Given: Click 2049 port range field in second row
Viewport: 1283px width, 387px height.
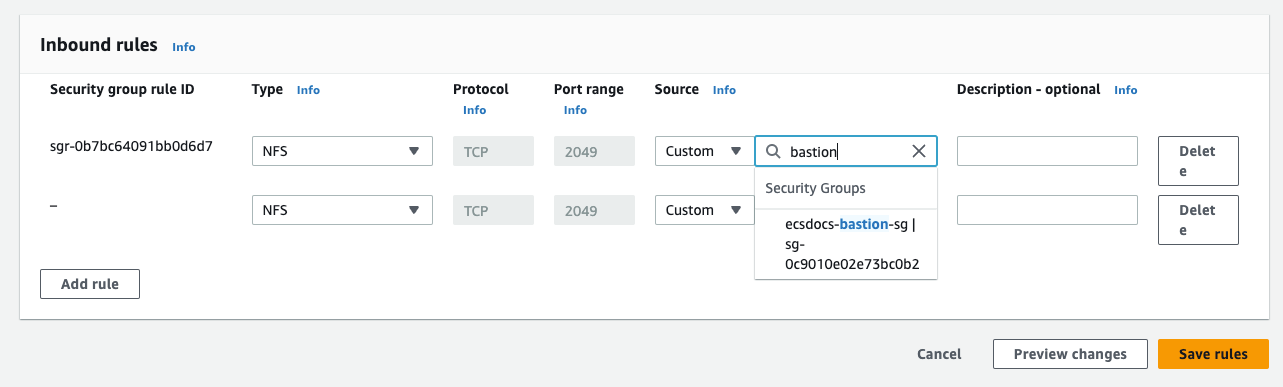Looking at the screenshot, I should [x=594, y=210].
